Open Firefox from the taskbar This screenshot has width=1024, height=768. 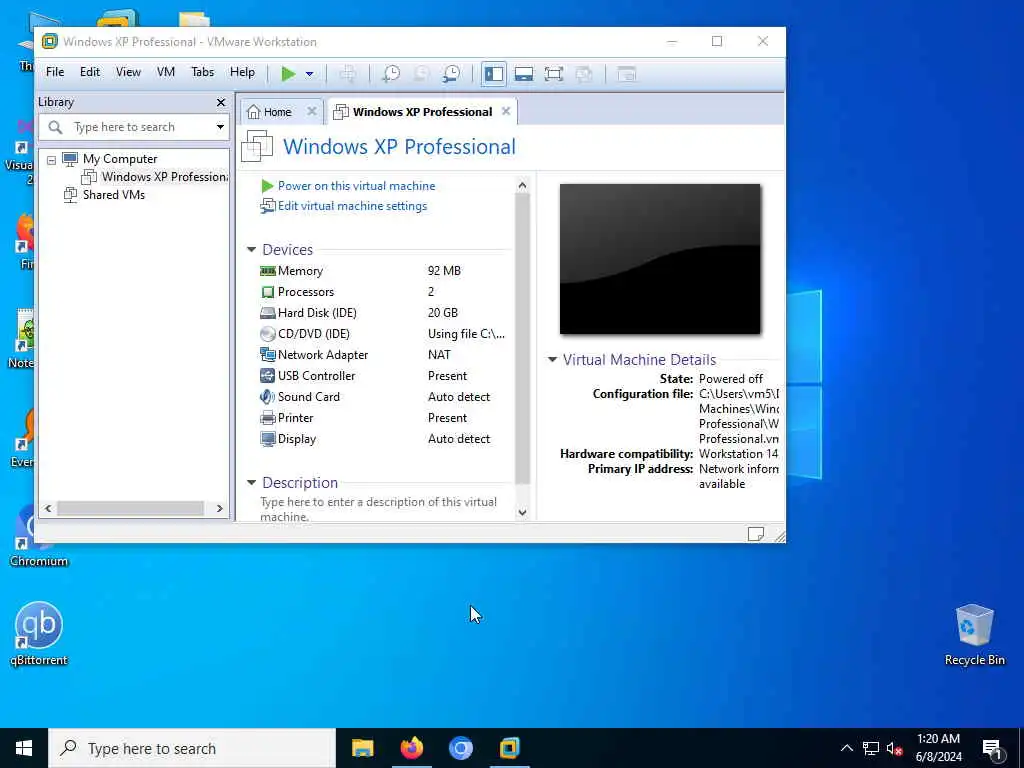(x=411, y=748)
